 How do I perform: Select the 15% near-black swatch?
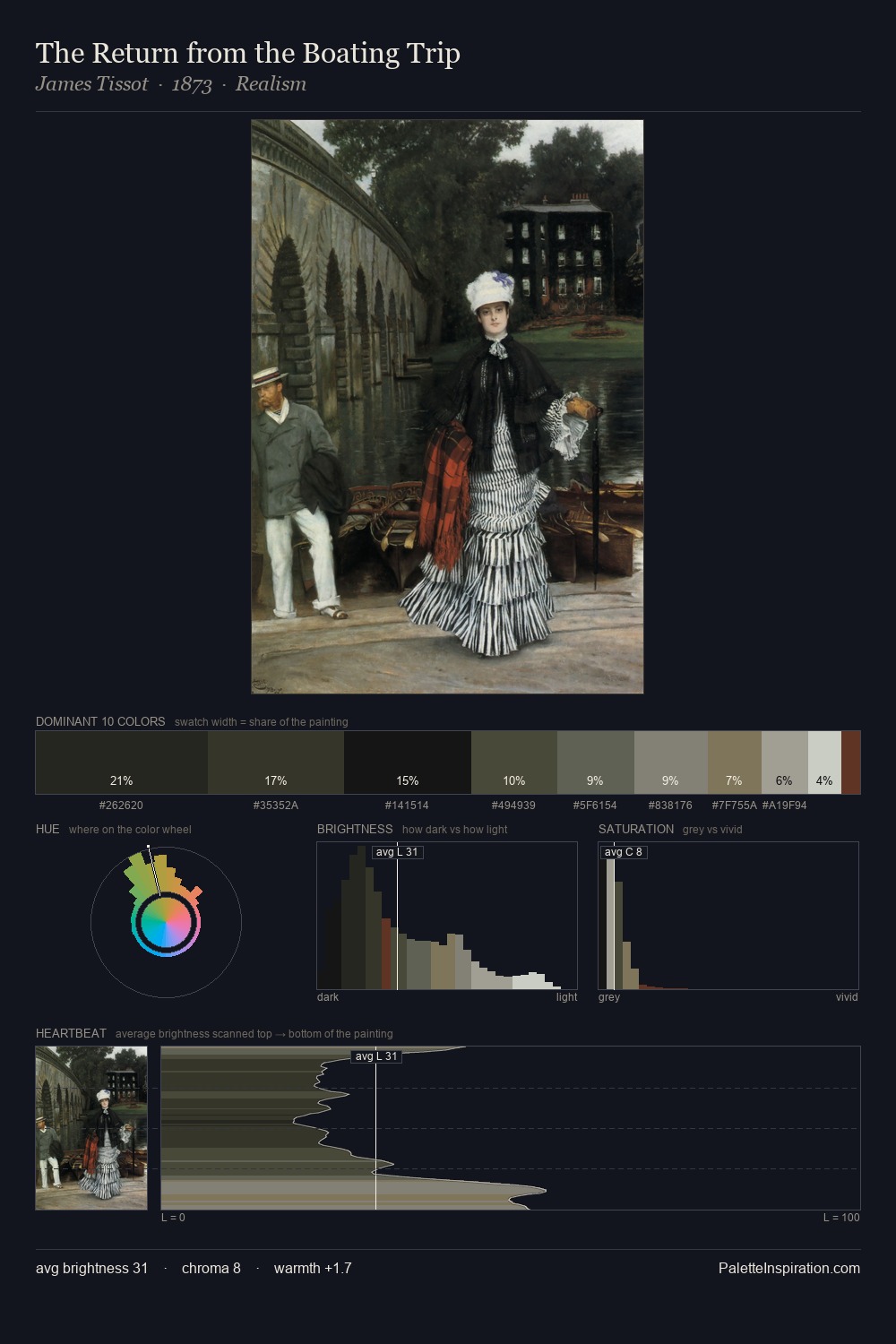click(x=408, y=762)
